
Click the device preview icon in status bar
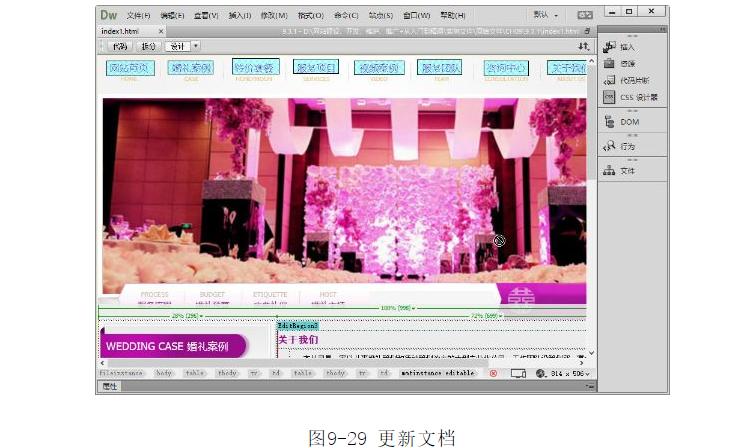[x=518, y=373]
